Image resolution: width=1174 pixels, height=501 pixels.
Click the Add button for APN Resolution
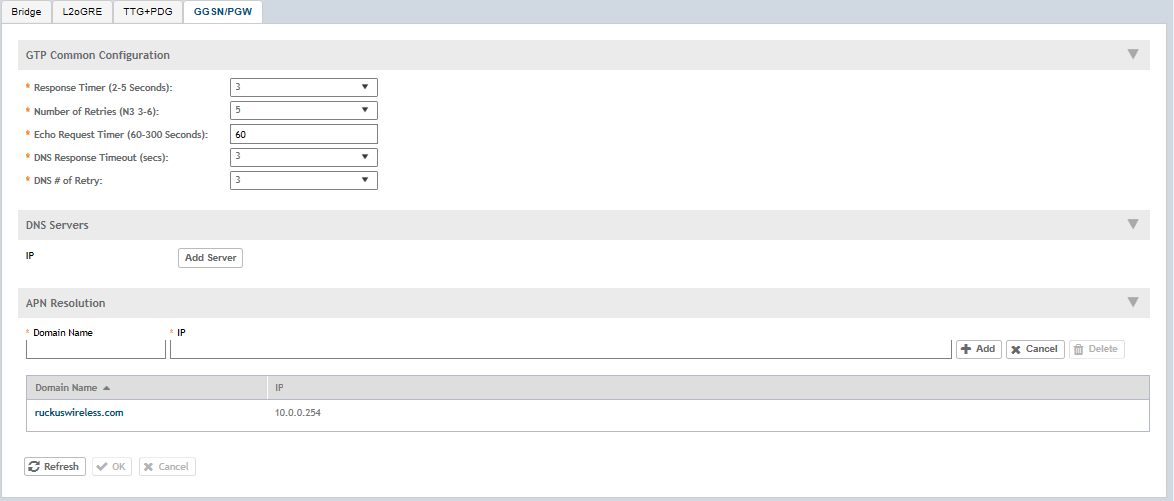(978, 349)
